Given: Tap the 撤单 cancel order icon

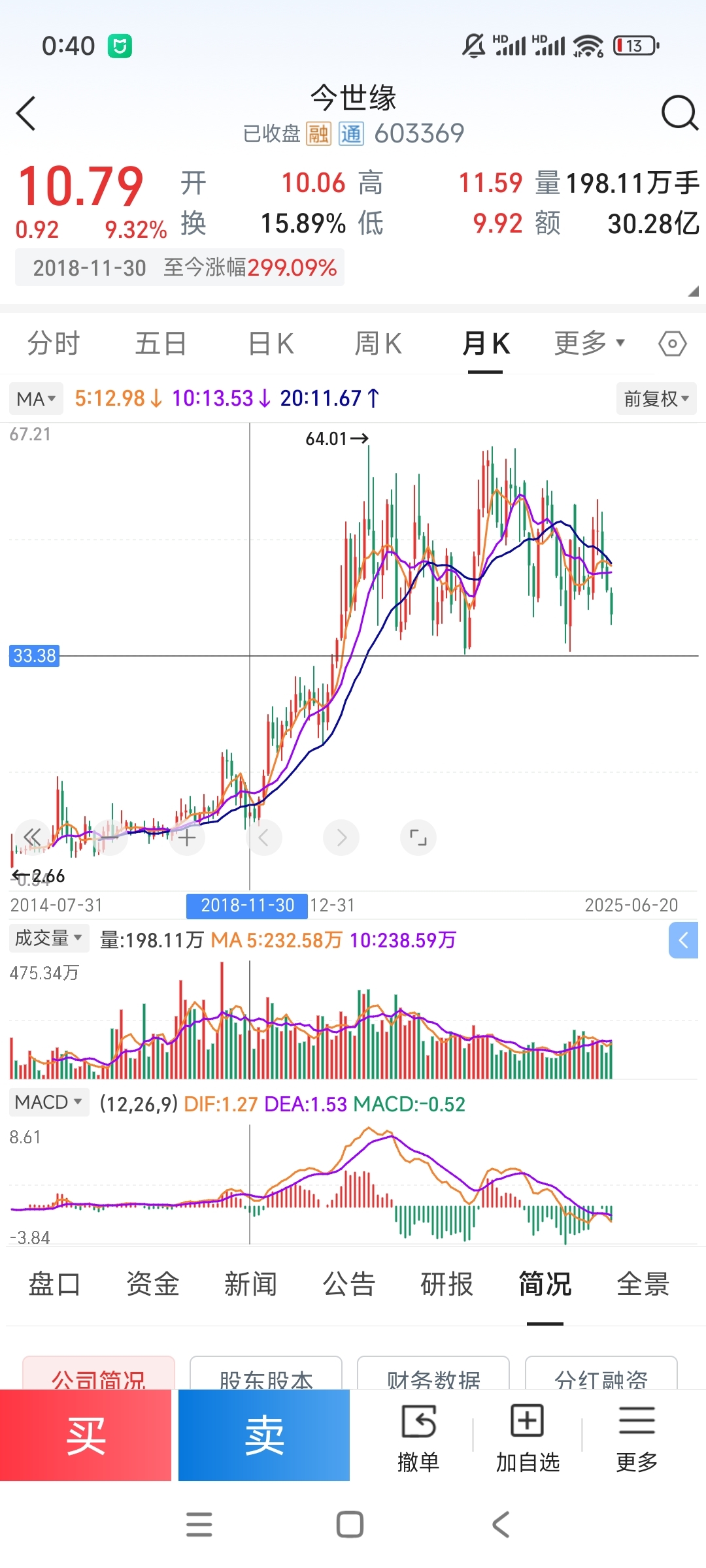Looking at the screenshot, I should [x=418, y=1439].
